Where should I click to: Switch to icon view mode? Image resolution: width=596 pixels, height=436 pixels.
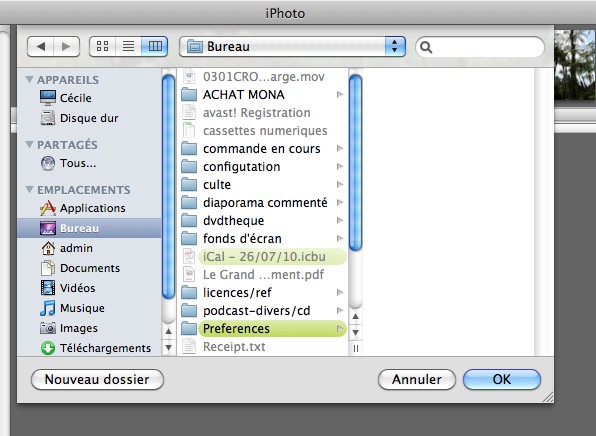coord(102,46)
